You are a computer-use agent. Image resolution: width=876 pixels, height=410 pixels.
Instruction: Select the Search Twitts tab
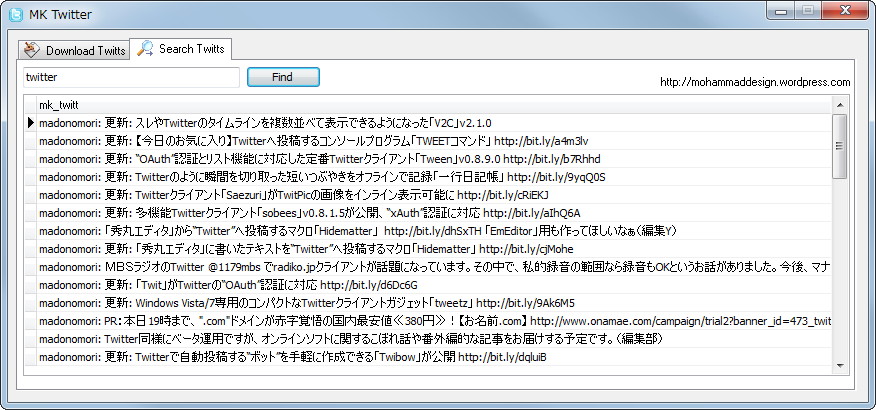click(x=181, y=49)
